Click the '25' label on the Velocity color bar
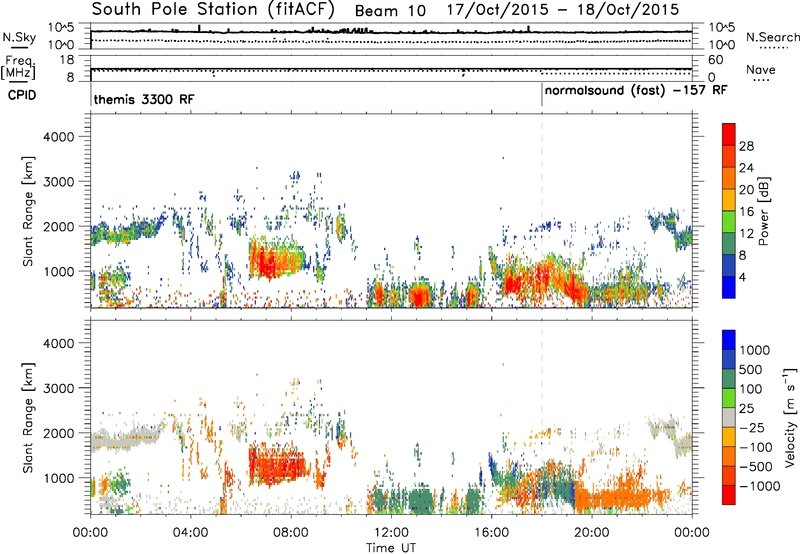800x554 pixels. pyautogui.click(x=747, y=408)
